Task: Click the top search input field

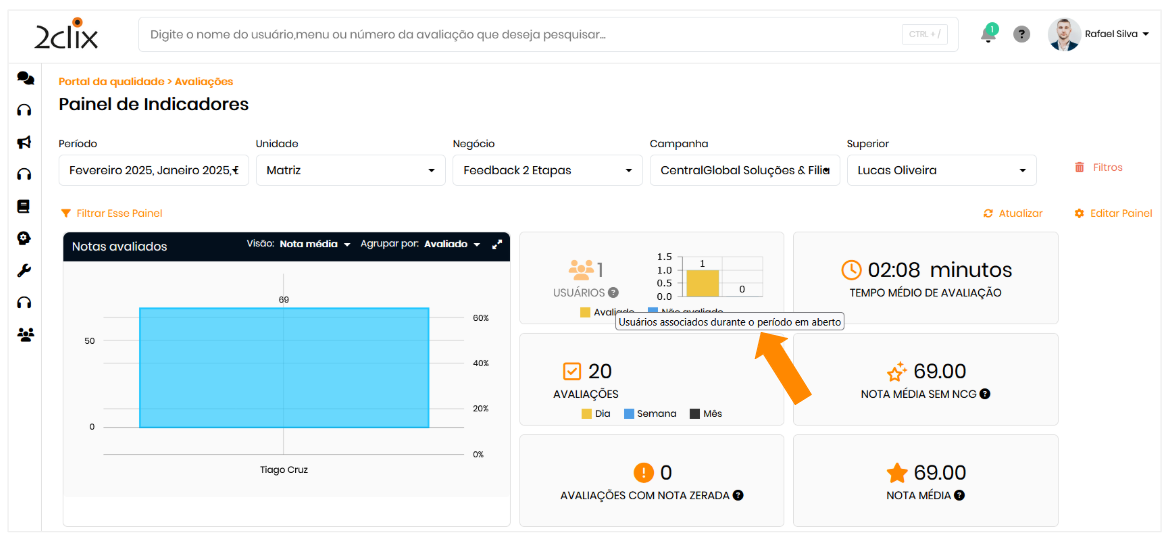Action: pyautogui.click(x=520, y=34)
